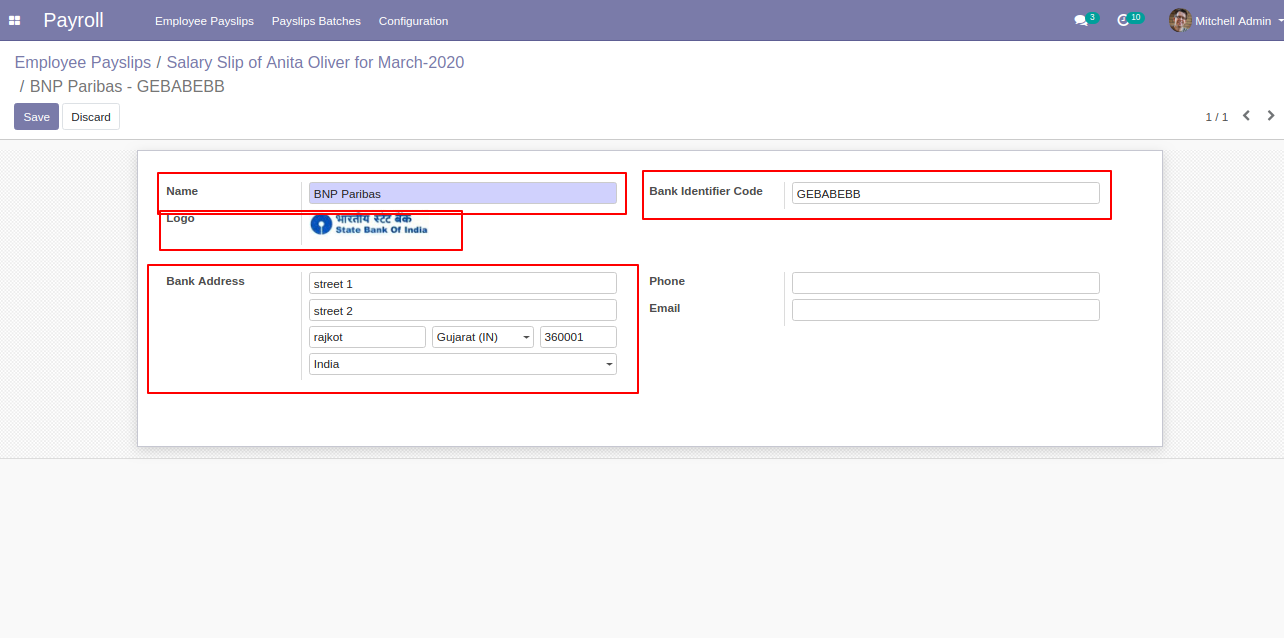Screen dimensions: 1284x638
Task: Discard changes to the bank record
Action: click(91, 117)
